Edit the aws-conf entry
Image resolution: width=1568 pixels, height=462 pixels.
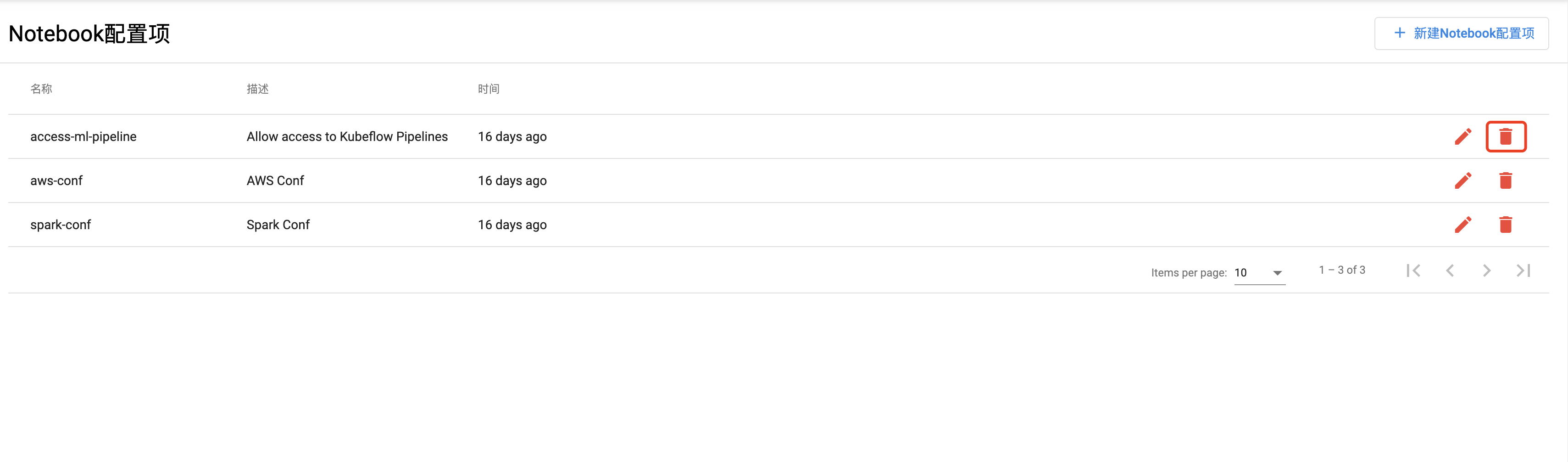click(x=1462, y=180)
